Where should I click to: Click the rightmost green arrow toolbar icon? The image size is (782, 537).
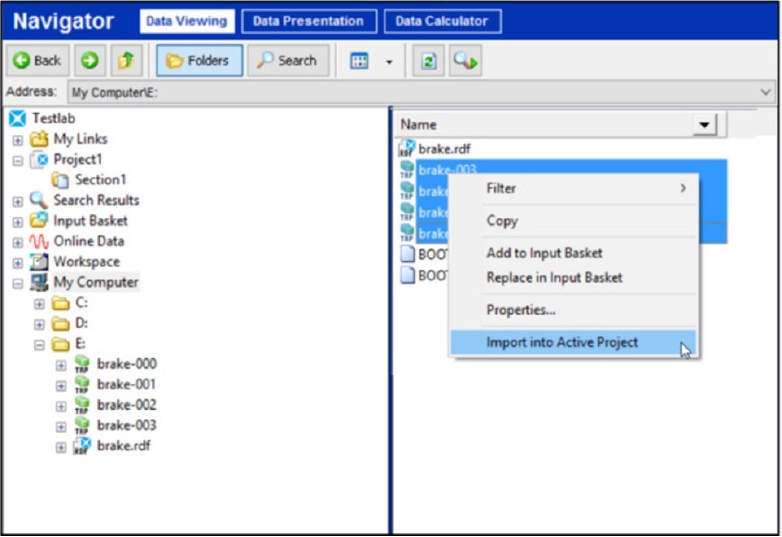pyautogui.click(x=465, y=61)
